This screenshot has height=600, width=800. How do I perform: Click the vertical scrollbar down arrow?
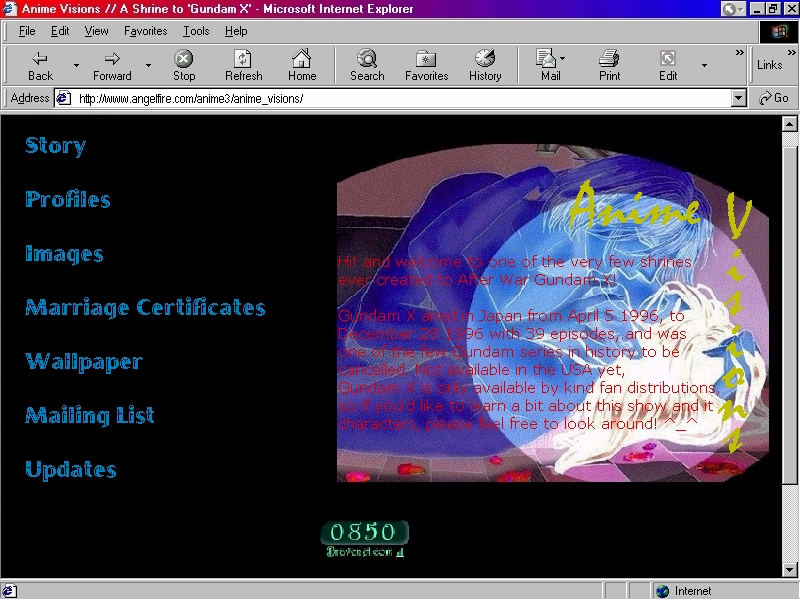point(790,569)
